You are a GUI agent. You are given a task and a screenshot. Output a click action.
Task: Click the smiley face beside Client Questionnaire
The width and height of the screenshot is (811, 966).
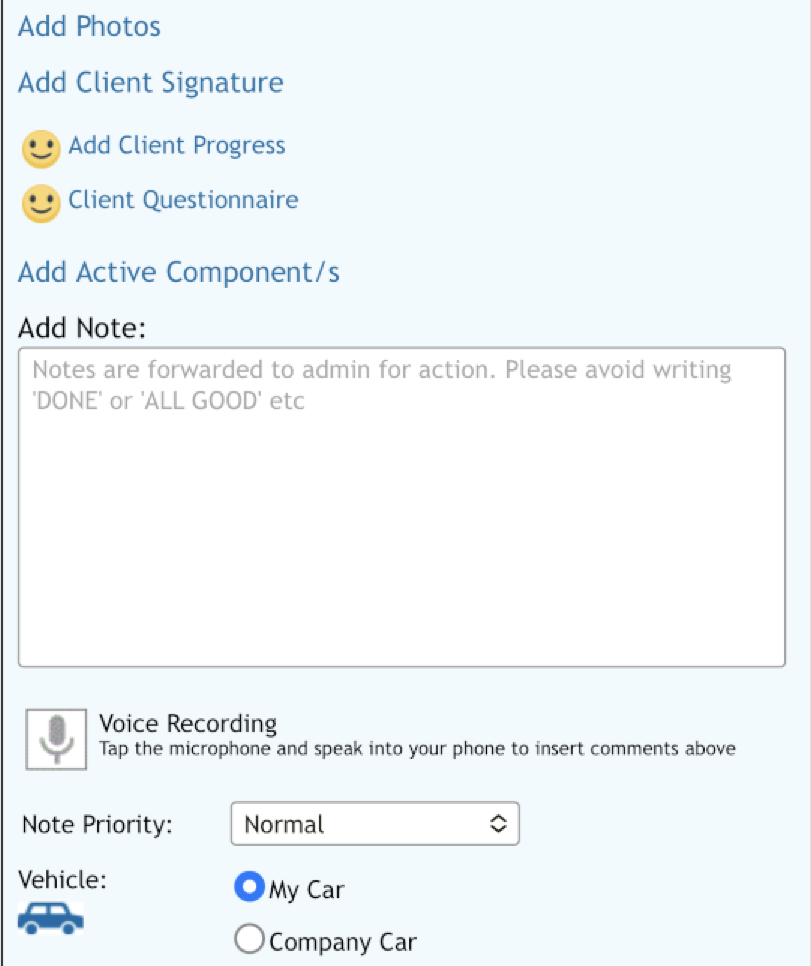tap(41, 203)
